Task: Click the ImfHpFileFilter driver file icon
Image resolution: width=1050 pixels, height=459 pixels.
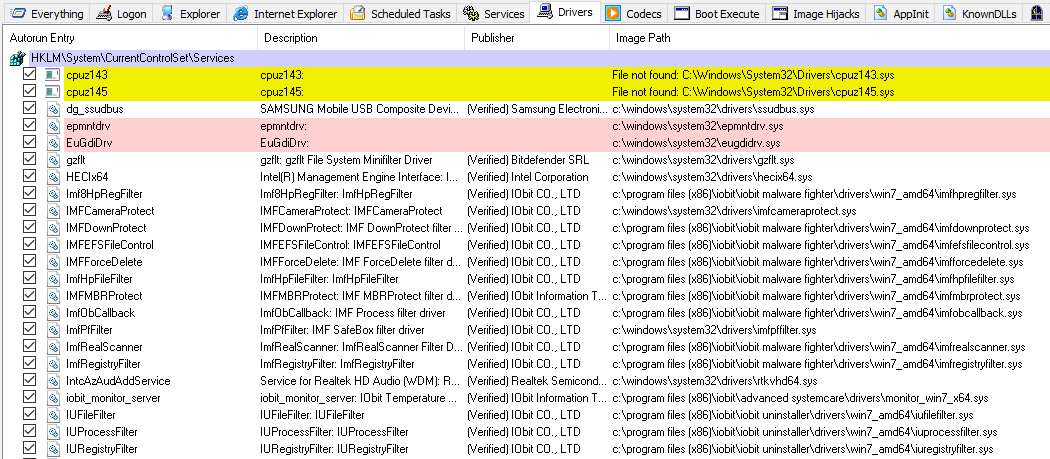Action: [53, 279]
